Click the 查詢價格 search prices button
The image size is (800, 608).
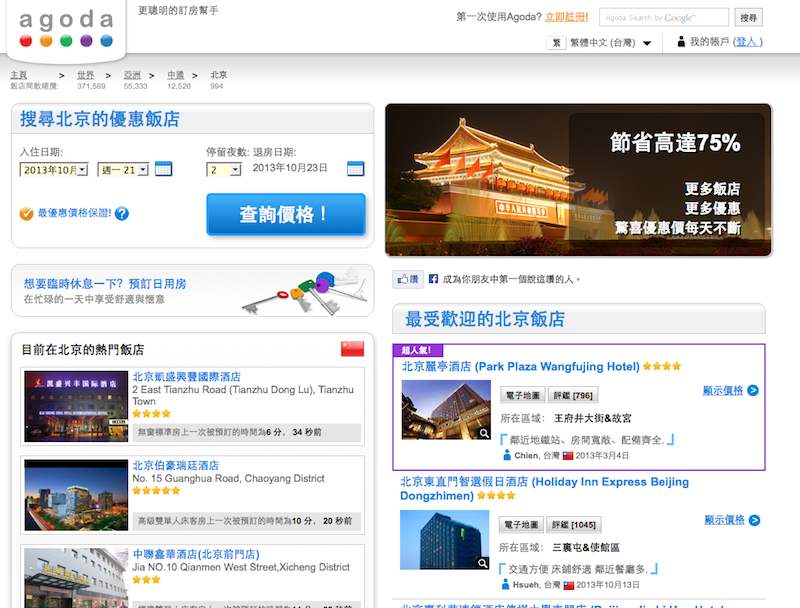point(286,214)
